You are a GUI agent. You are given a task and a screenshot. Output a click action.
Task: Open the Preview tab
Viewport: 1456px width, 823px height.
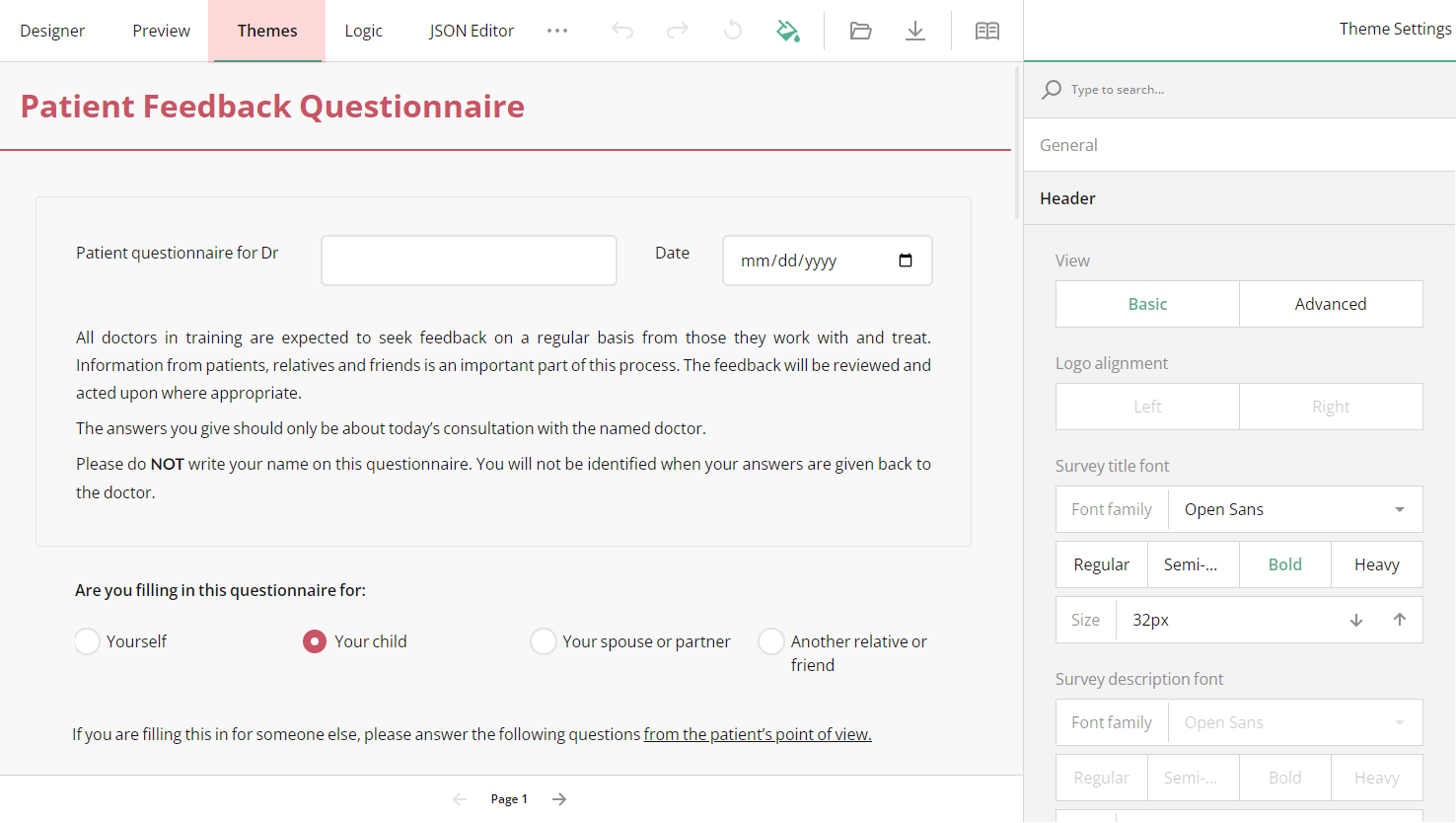160,31
